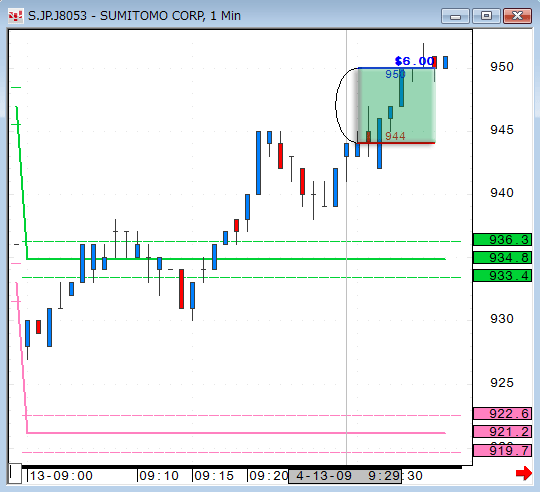
Task: Minimize the SUMITOMO CORP chart window
Action: [455, 16]
